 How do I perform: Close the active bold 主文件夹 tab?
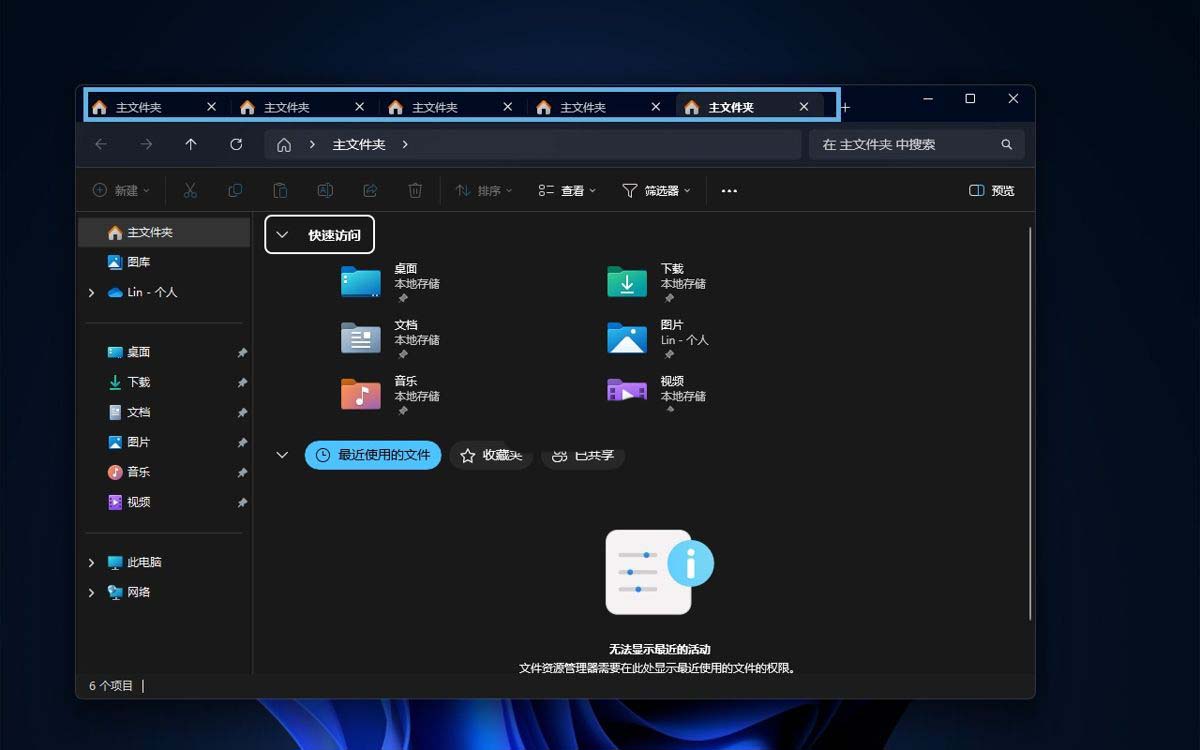coord(804,107)
